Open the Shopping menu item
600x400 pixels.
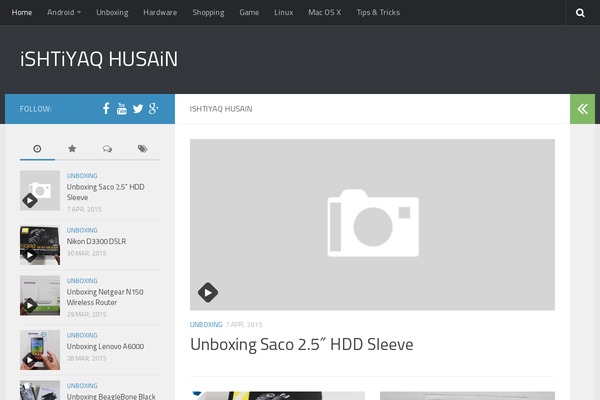[208, 13]
